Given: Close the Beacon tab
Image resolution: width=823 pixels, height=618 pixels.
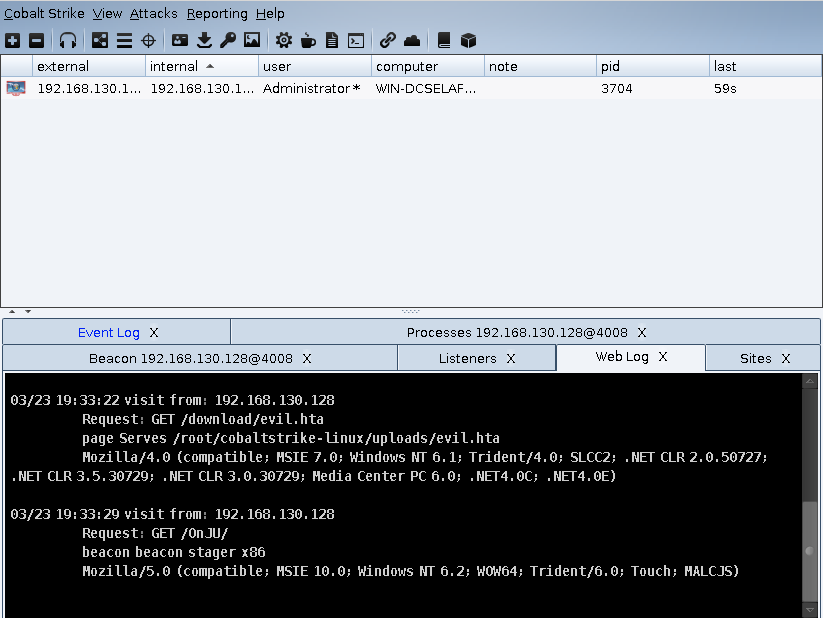Looking at the screenshot, I should tap(307, 359).
